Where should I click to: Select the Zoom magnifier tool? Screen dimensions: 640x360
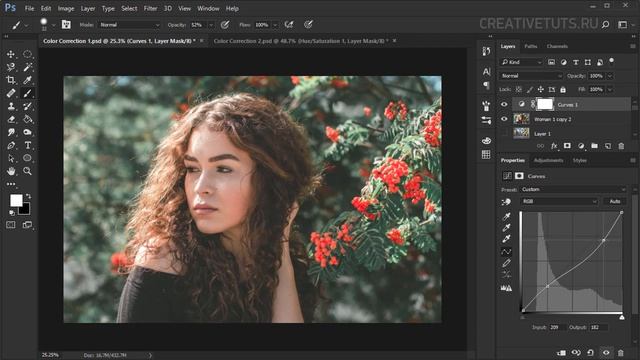pos(27,171)
